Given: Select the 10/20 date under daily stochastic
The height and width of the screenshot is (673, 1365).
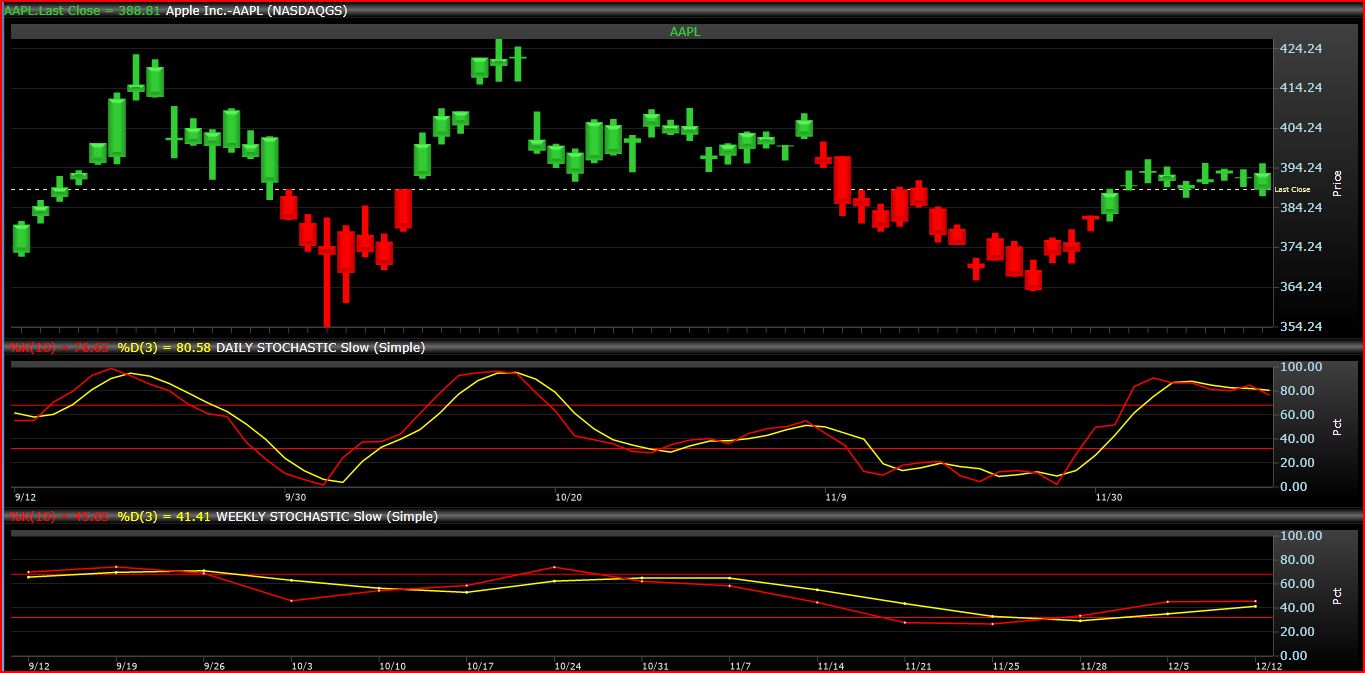Looking at the screenshot, I should 568,496.
